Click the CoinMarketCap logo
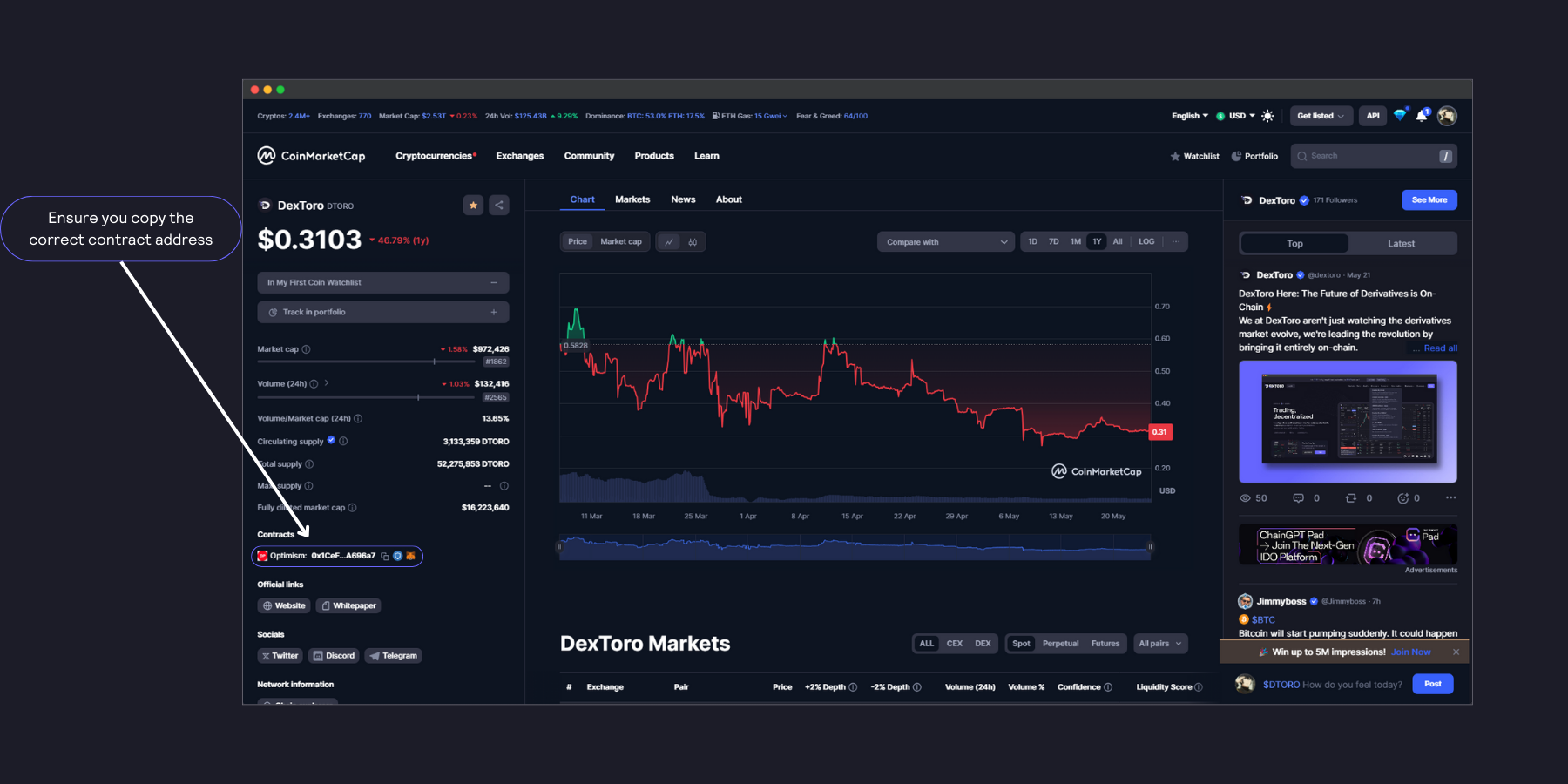Viewport: 1568px width, 784px height. pyautogui.click(x=311, y=156)
